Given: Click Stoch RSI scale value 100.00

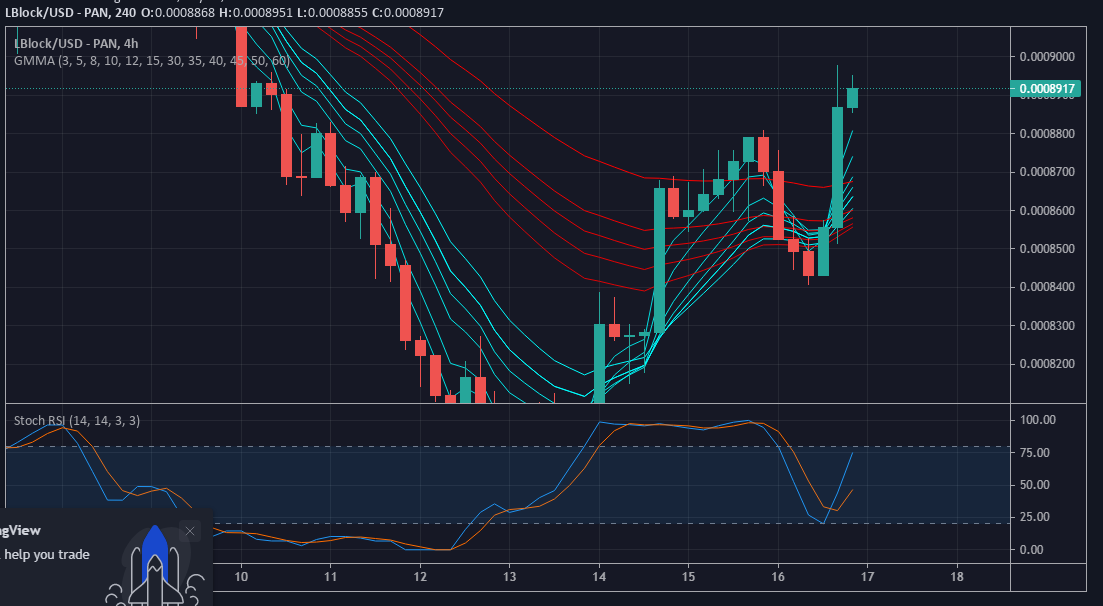Looking at the screenshot, I should tap(1038, 420).
